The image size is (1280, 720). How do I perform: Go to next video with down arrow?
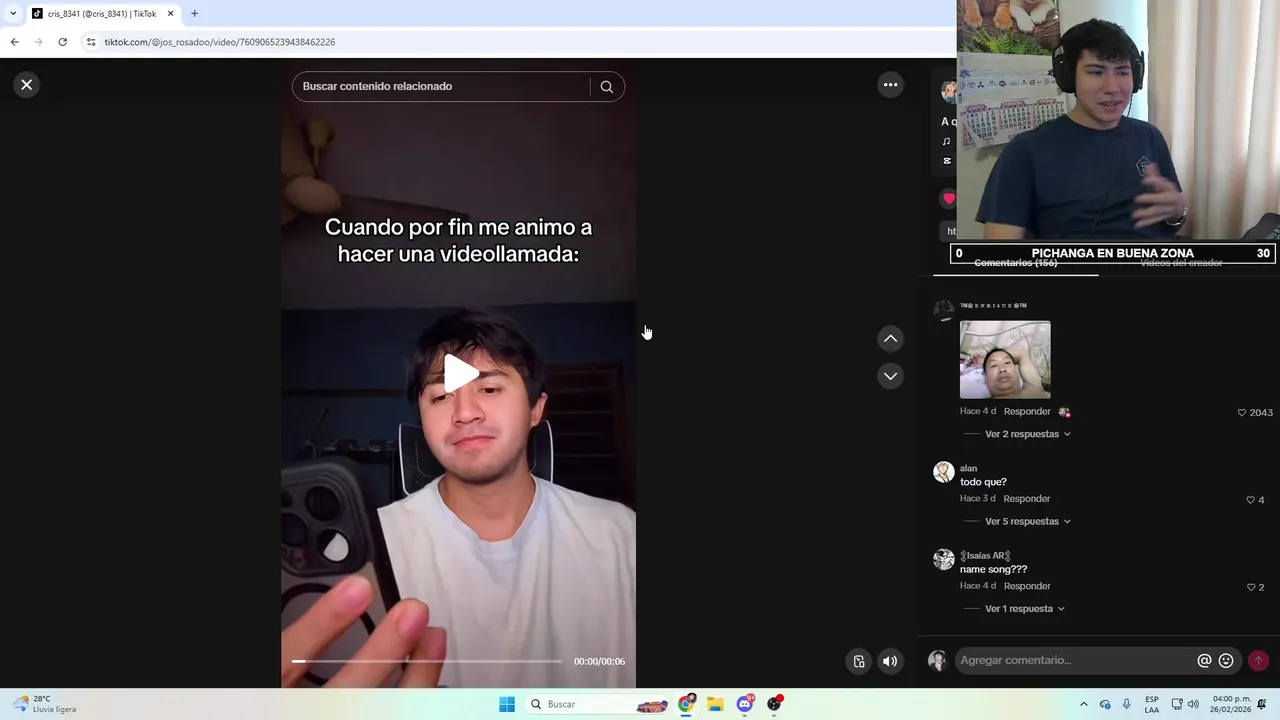click(890, 376)
